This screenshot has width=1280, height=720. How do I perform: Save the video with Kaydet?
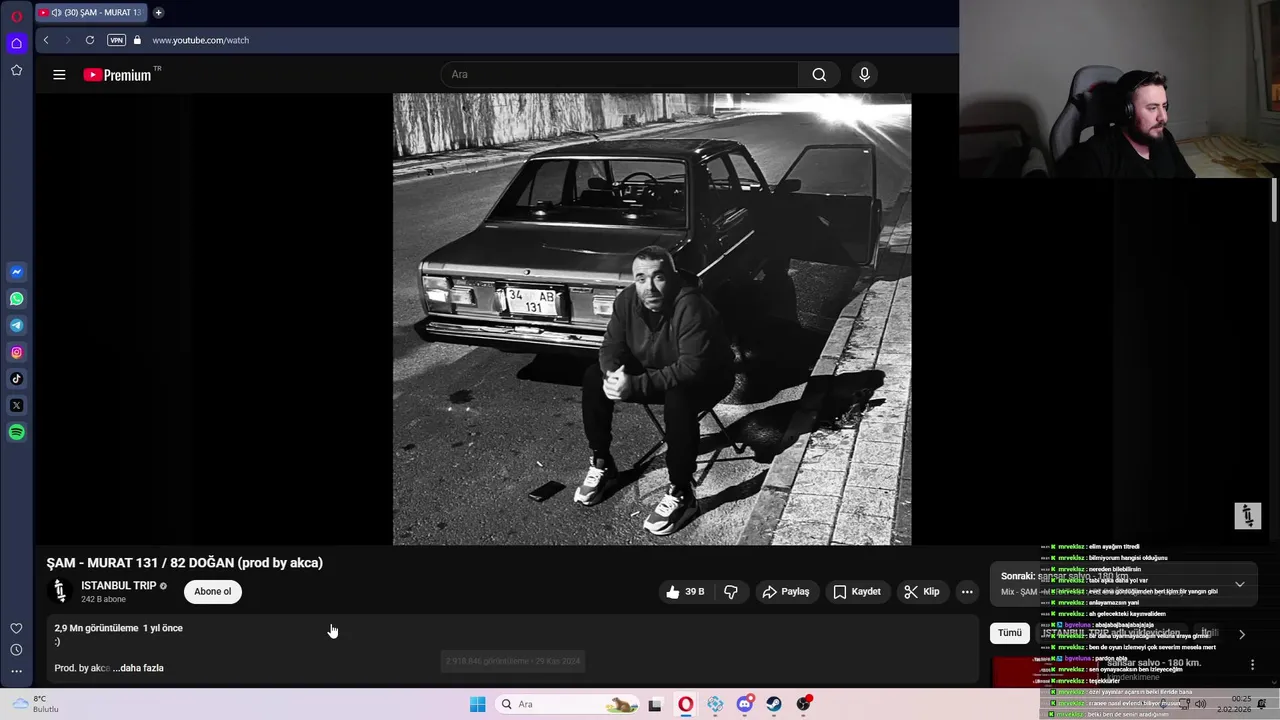pyautogui.click(x=857, y=592)
